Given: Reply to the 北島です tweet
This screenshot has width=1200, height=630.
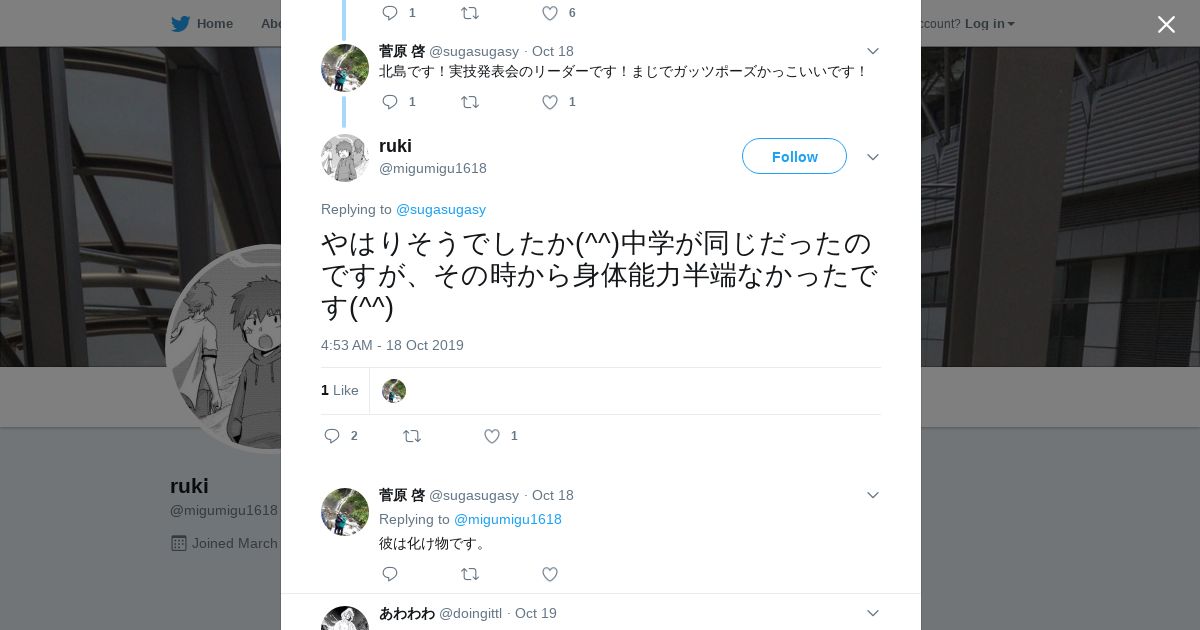Looking at the screenshot, I should (x=390, y=102).
